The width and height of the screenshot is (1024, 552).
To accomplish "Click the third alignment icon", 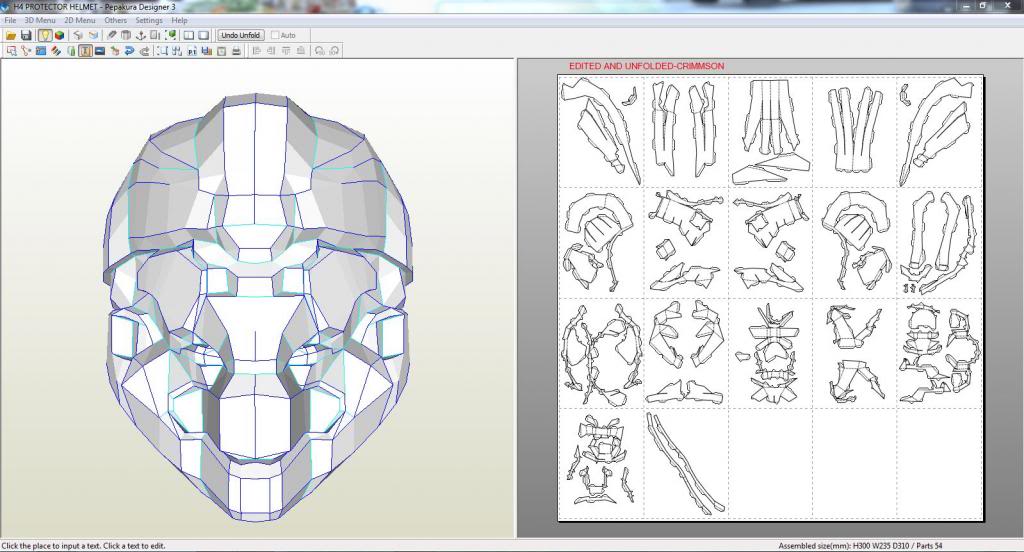I will point(286,51).
